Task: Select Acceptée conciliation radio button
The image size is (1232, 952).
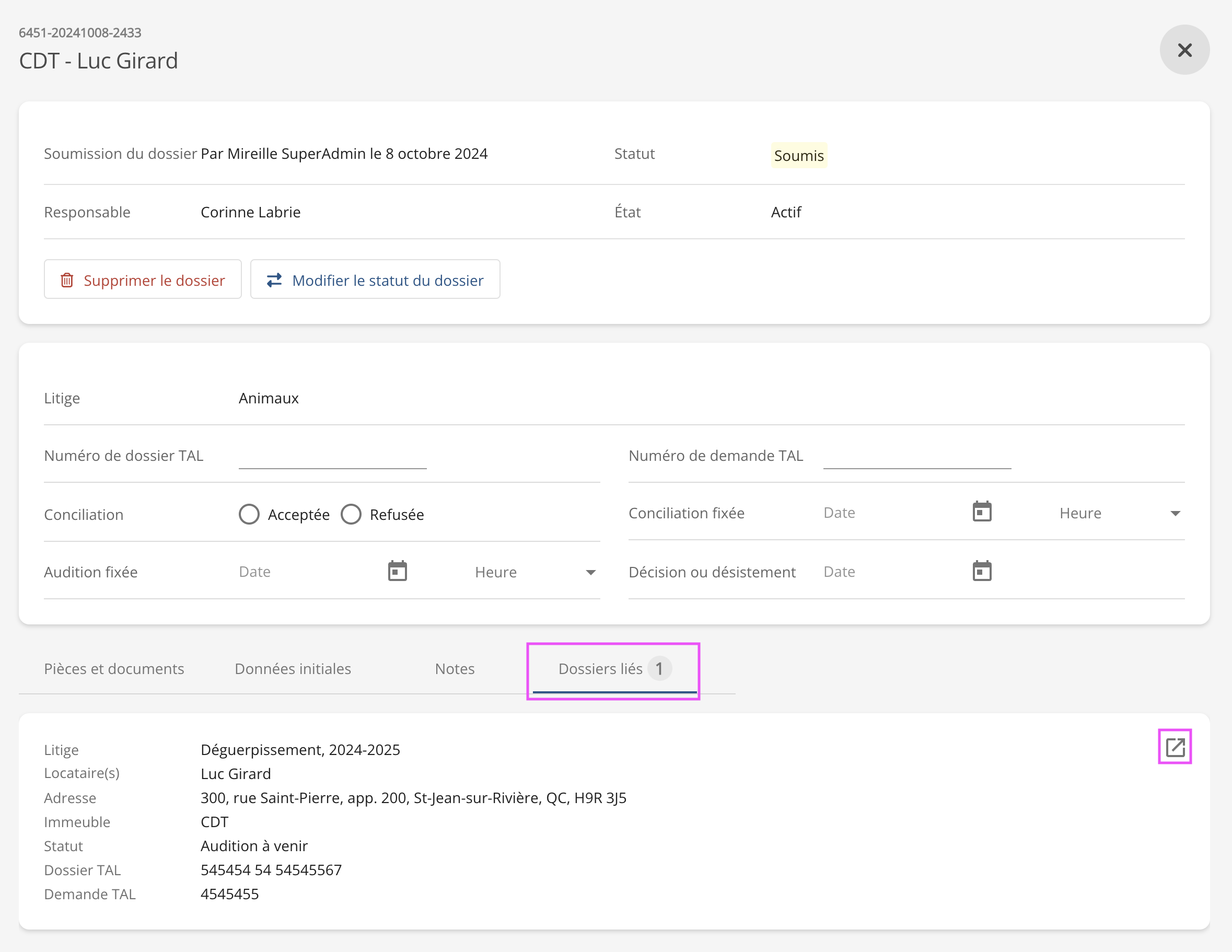Action: pyautogui.click(x=249, y=514)
